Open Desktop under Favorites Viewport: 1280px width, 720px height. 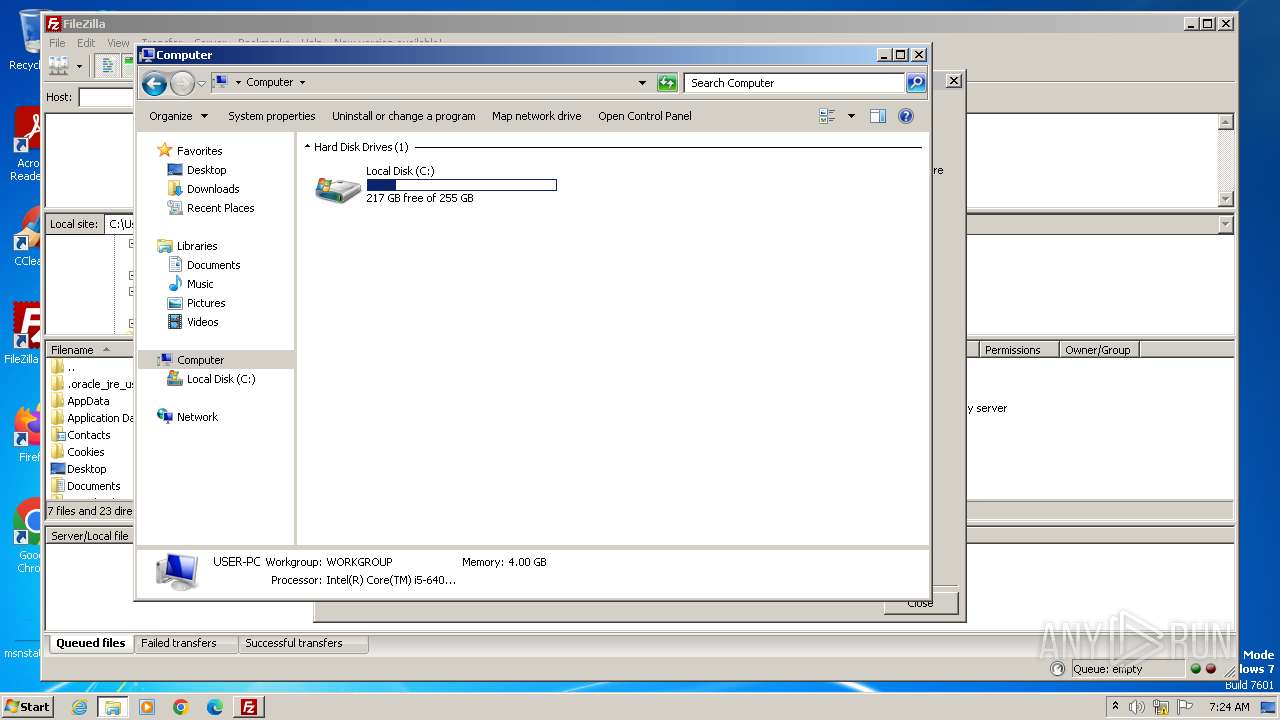pyautogui.click(x=206, y=170)
